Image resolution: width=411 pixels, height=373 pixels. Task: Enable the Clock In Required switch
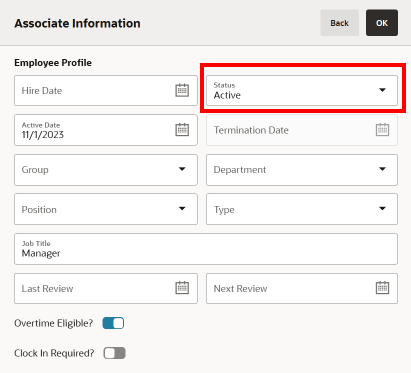114,353
